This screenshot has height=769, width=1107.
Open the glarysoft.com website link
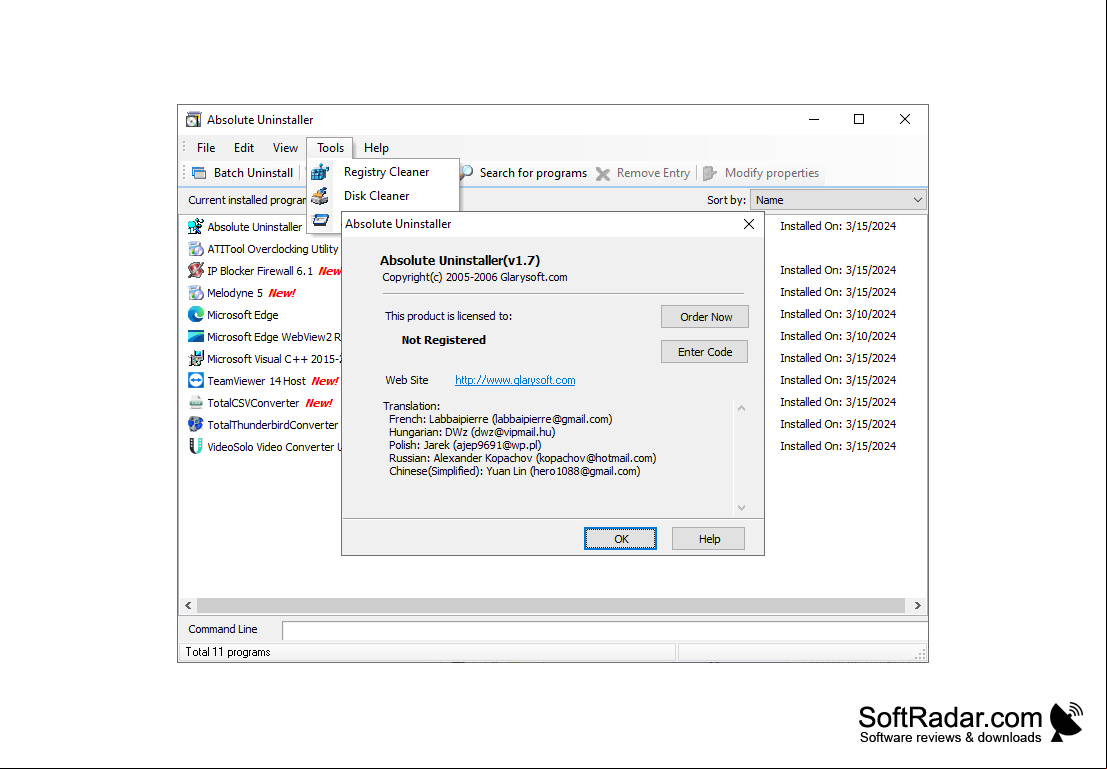coord(515,380)
